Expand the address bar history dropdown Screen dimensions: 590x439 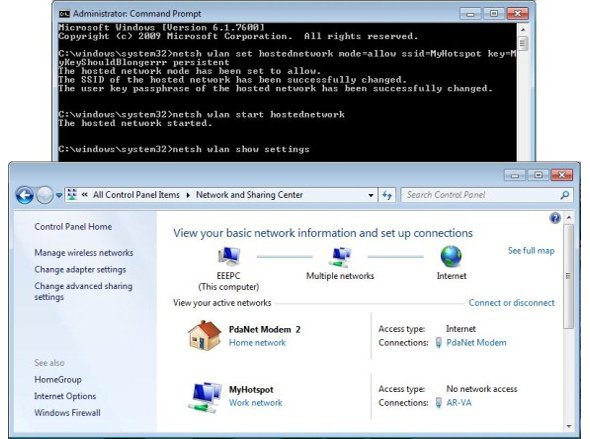(x=371, y=195)
